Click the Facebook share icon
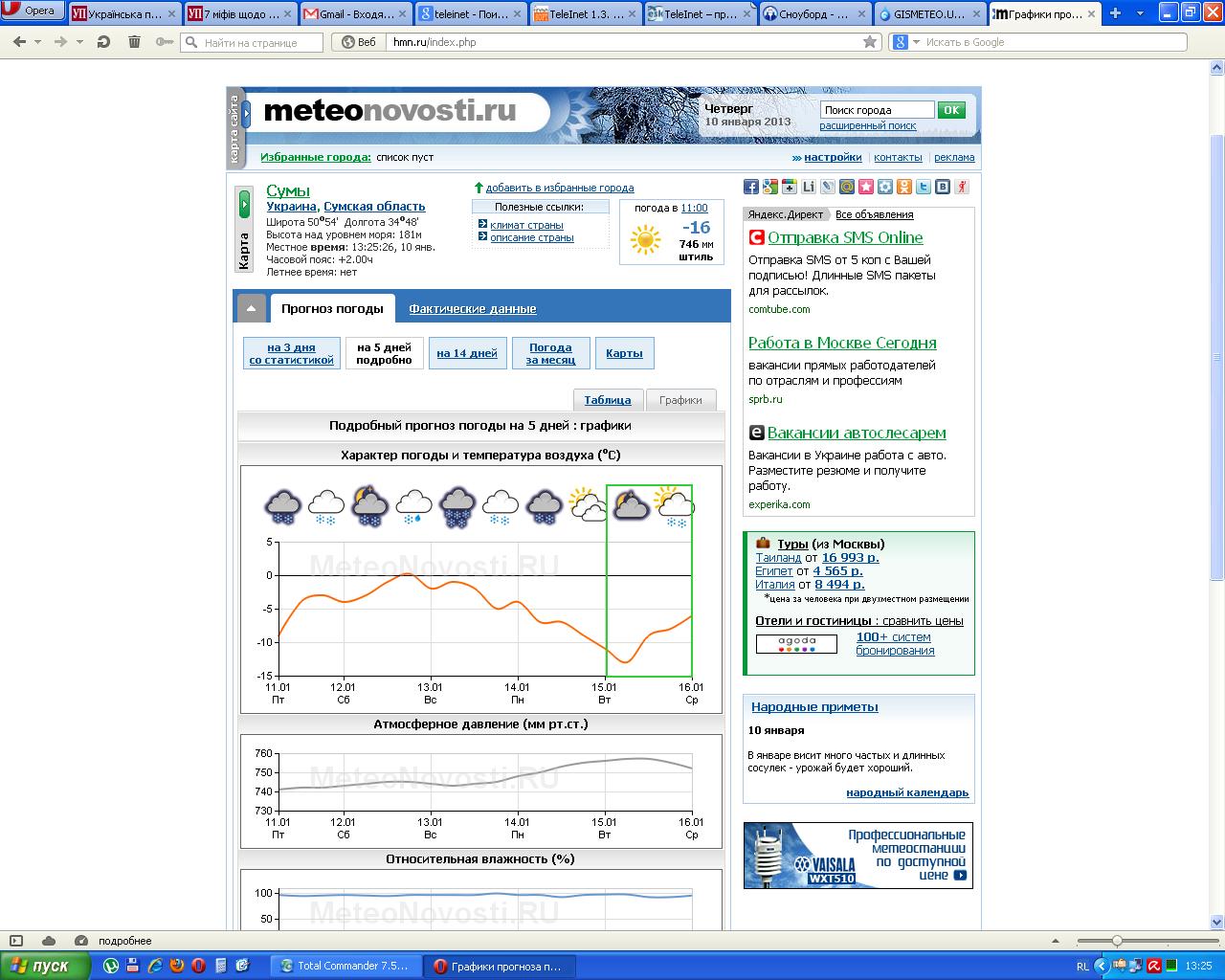Screen dimensions: 1225x980 click(x=751, y=187)
